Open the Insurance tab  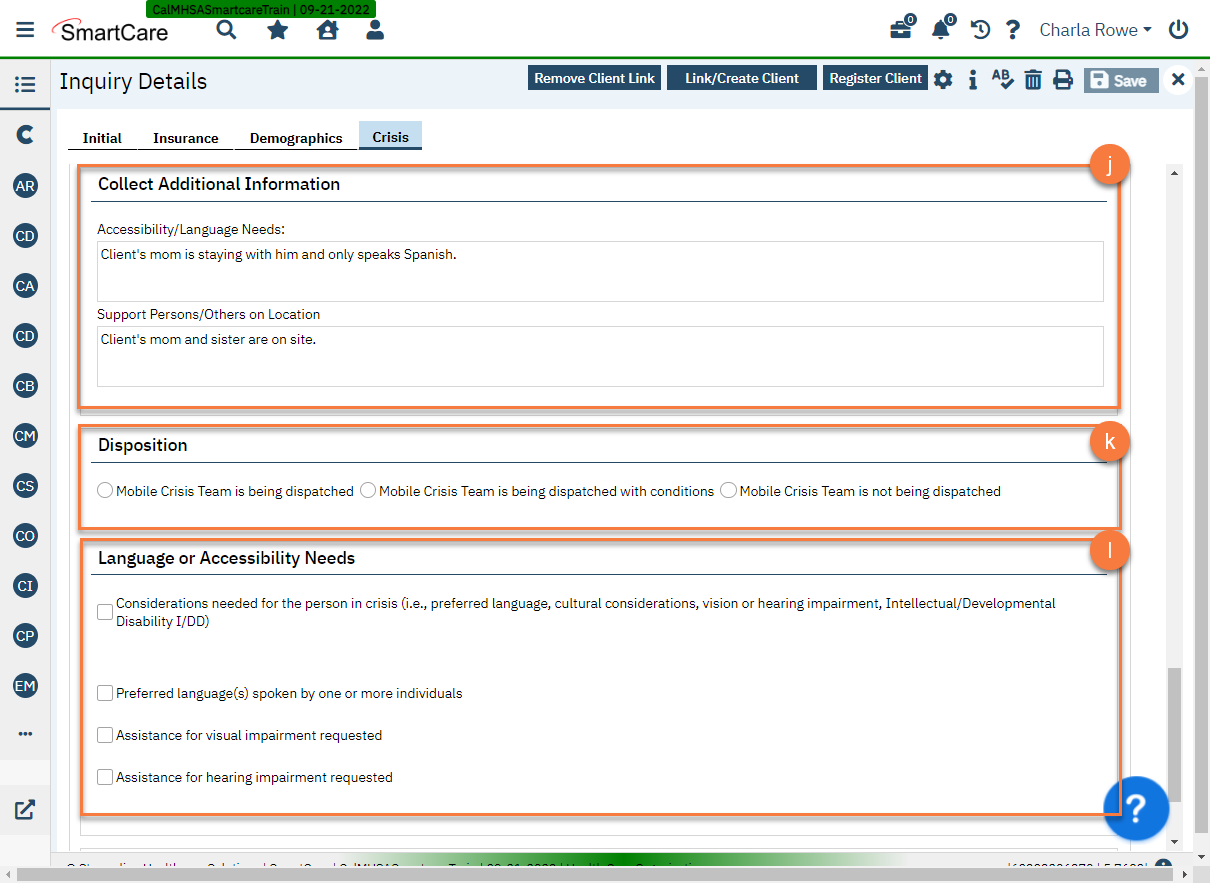(x=185, y=138)
